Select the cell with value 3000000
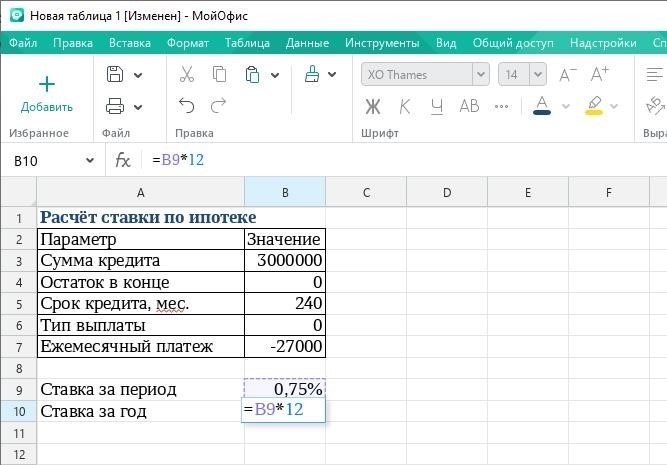The image size is (667, 465). click(x=285, y=260)
